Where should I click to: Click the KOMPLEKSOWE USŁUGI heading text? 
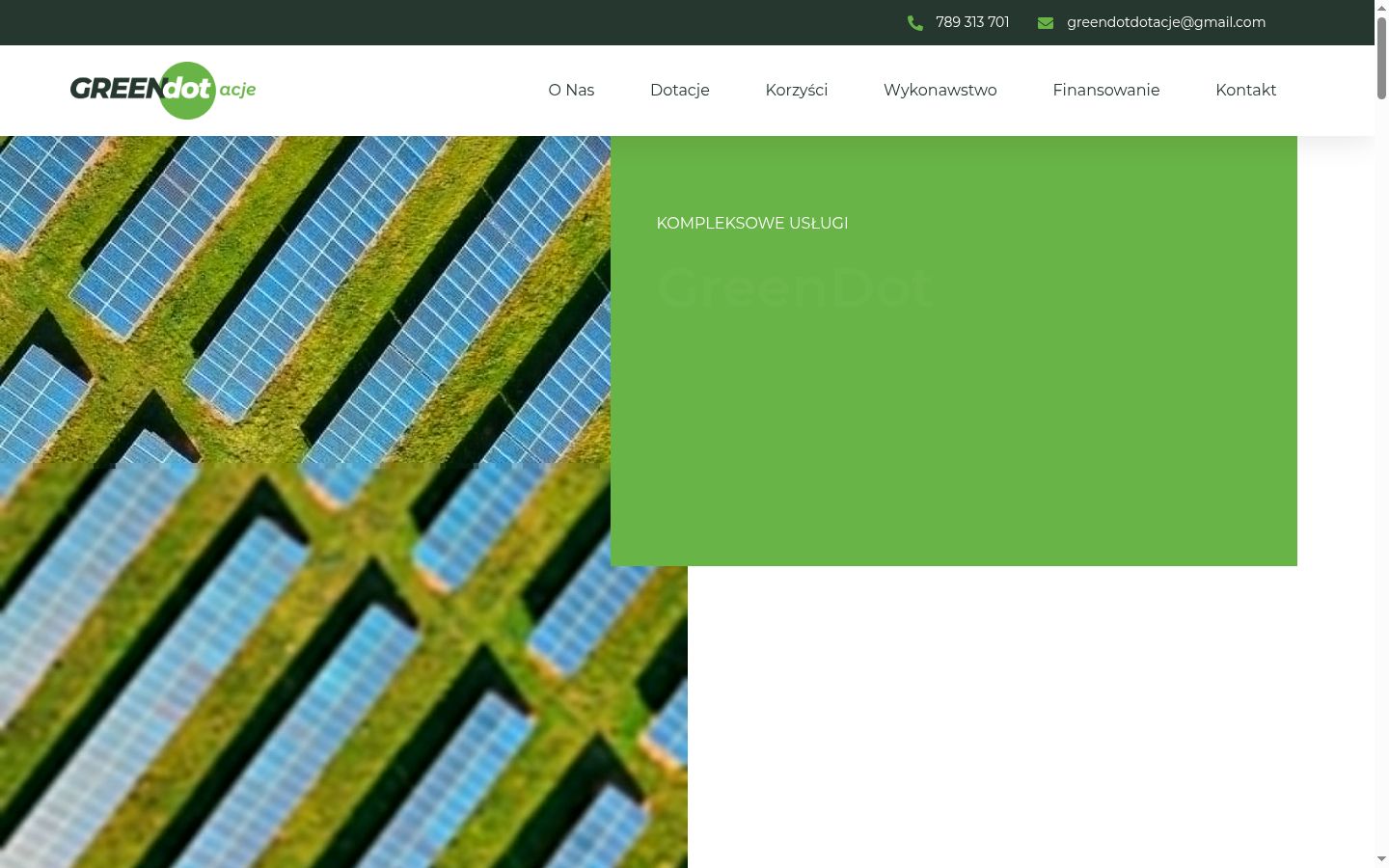click(x=752, y=223)
